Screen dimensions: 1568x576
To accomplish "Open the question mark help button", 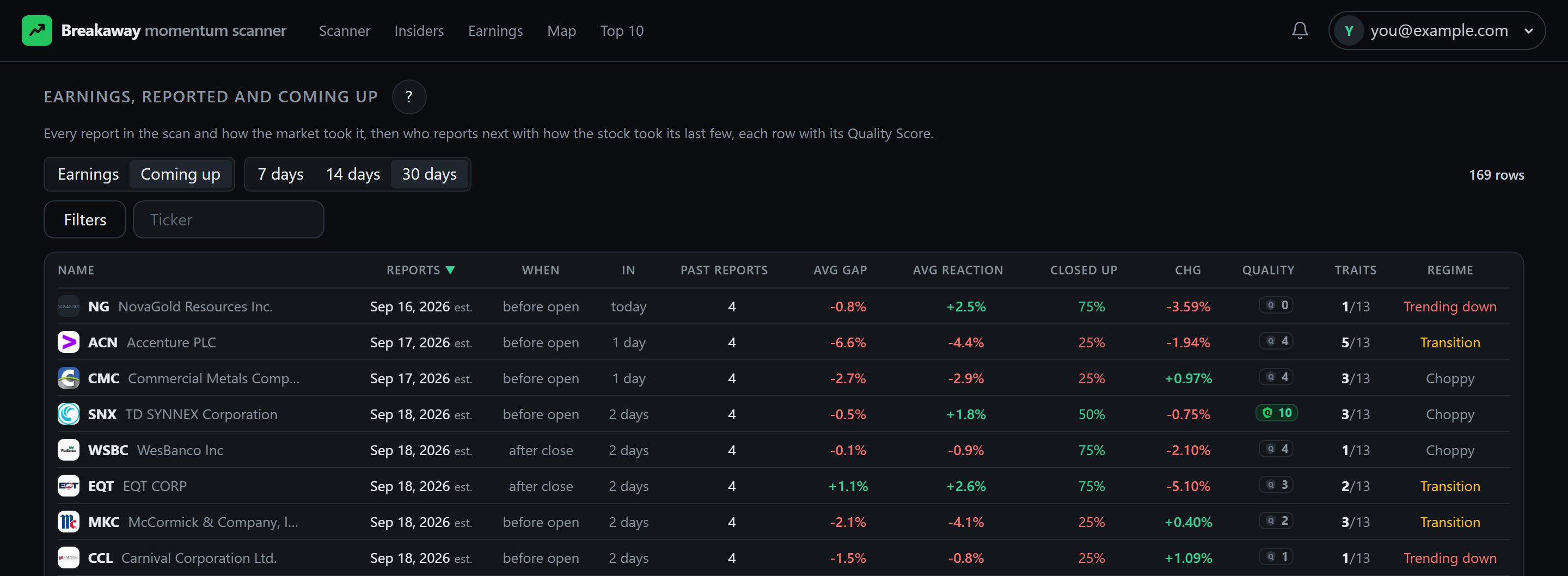I will tap(409, 97).
